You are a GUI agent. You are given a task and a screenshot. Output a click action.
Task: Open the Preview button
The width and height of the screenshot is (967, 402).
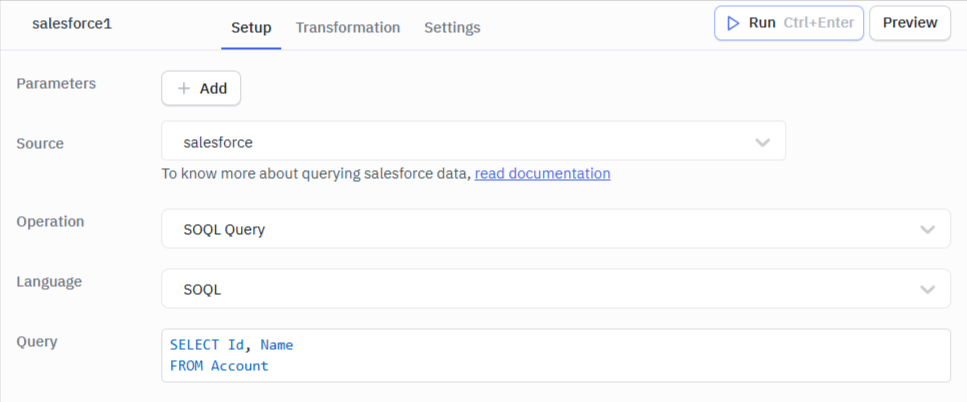[x=910, y=23]
